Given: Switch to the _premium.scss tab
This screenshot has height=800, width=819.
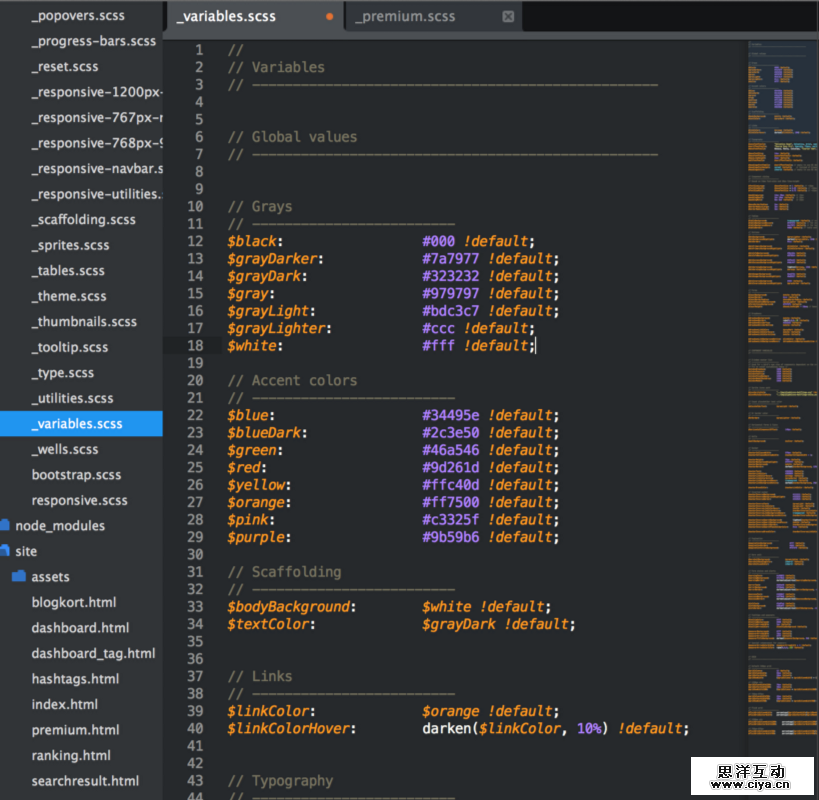Looking at the screenshot, I should pos(405,17).
